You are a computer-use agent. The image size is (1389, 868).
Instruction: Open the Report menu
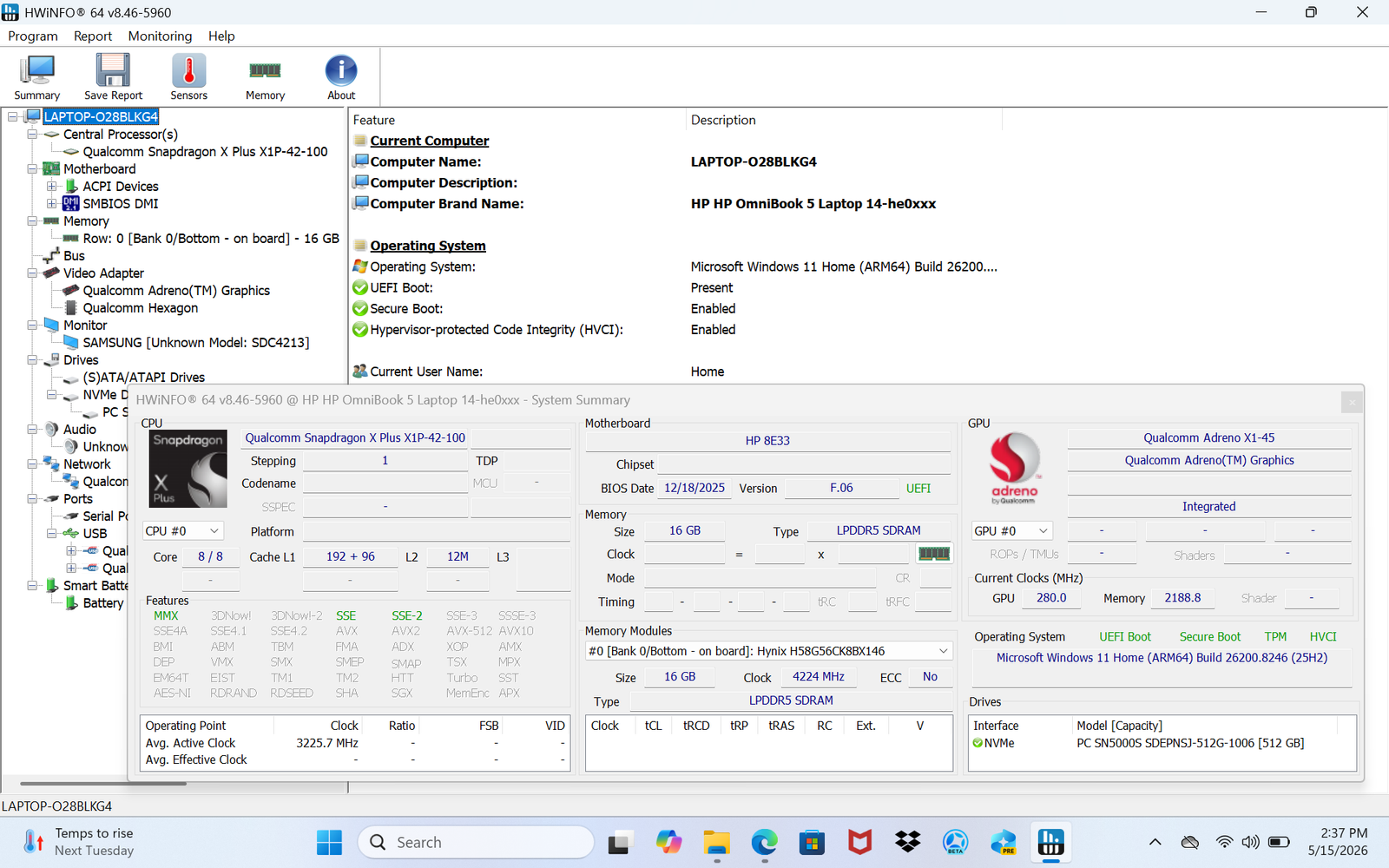click(x=93, y=36)
